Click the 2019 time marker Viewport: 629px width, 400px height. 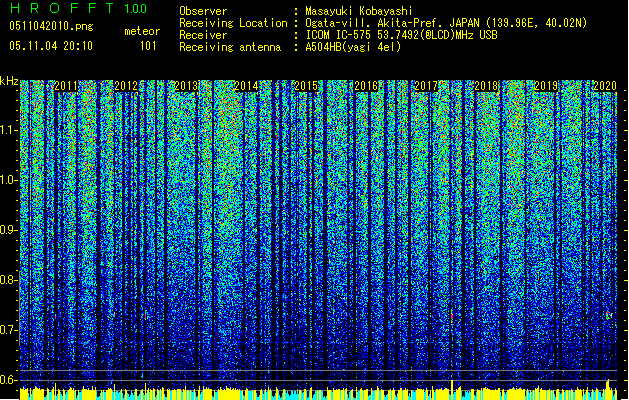(x=546, y=87)
